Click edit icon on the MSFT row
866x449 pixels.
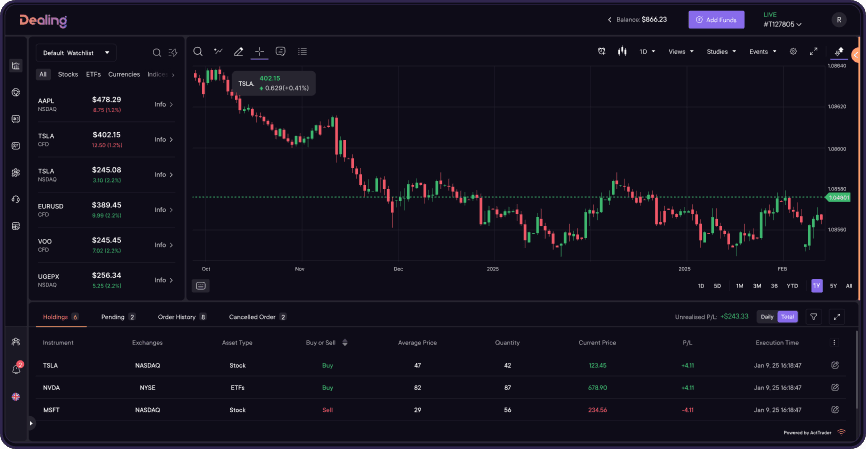[835, 410]
